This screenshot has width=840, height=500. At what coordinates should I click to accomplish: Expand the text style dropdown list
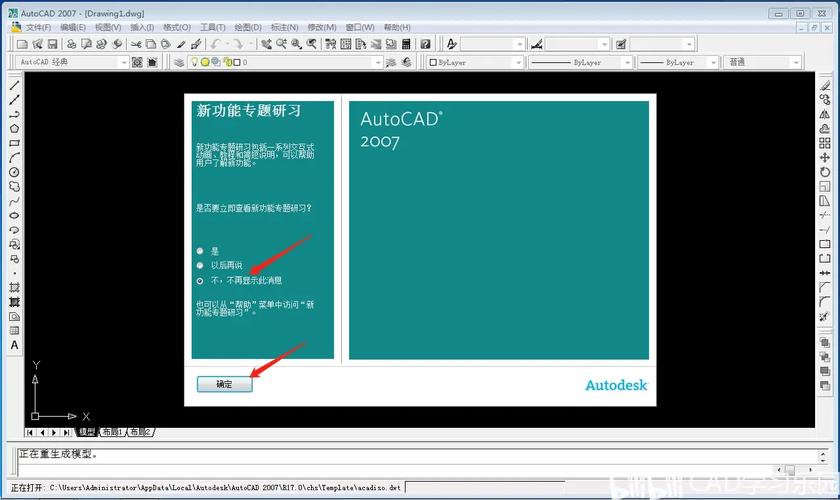(519, 44)
